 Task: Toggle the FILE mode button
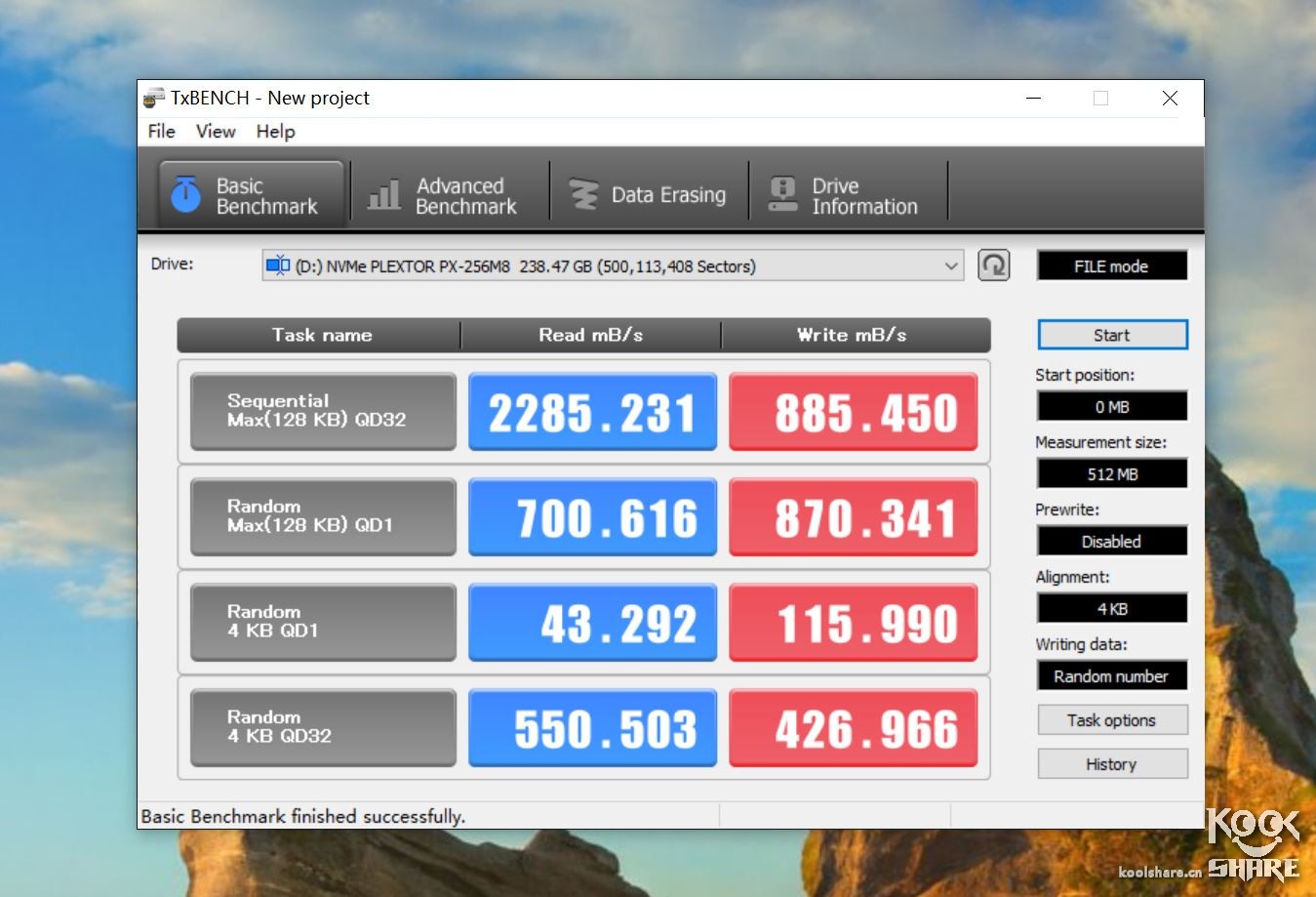1111,265
